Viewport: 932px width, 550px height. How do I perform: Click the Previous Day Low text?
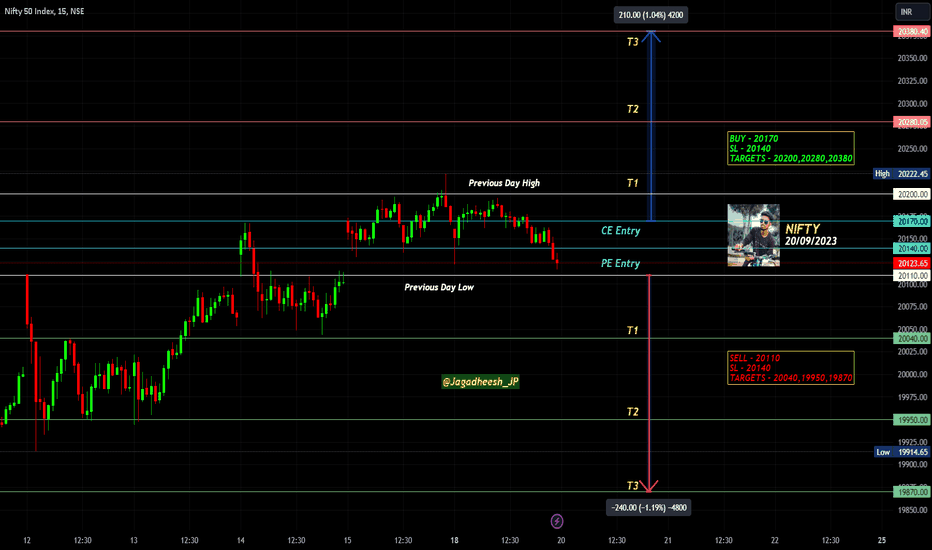tap(439, 287)
